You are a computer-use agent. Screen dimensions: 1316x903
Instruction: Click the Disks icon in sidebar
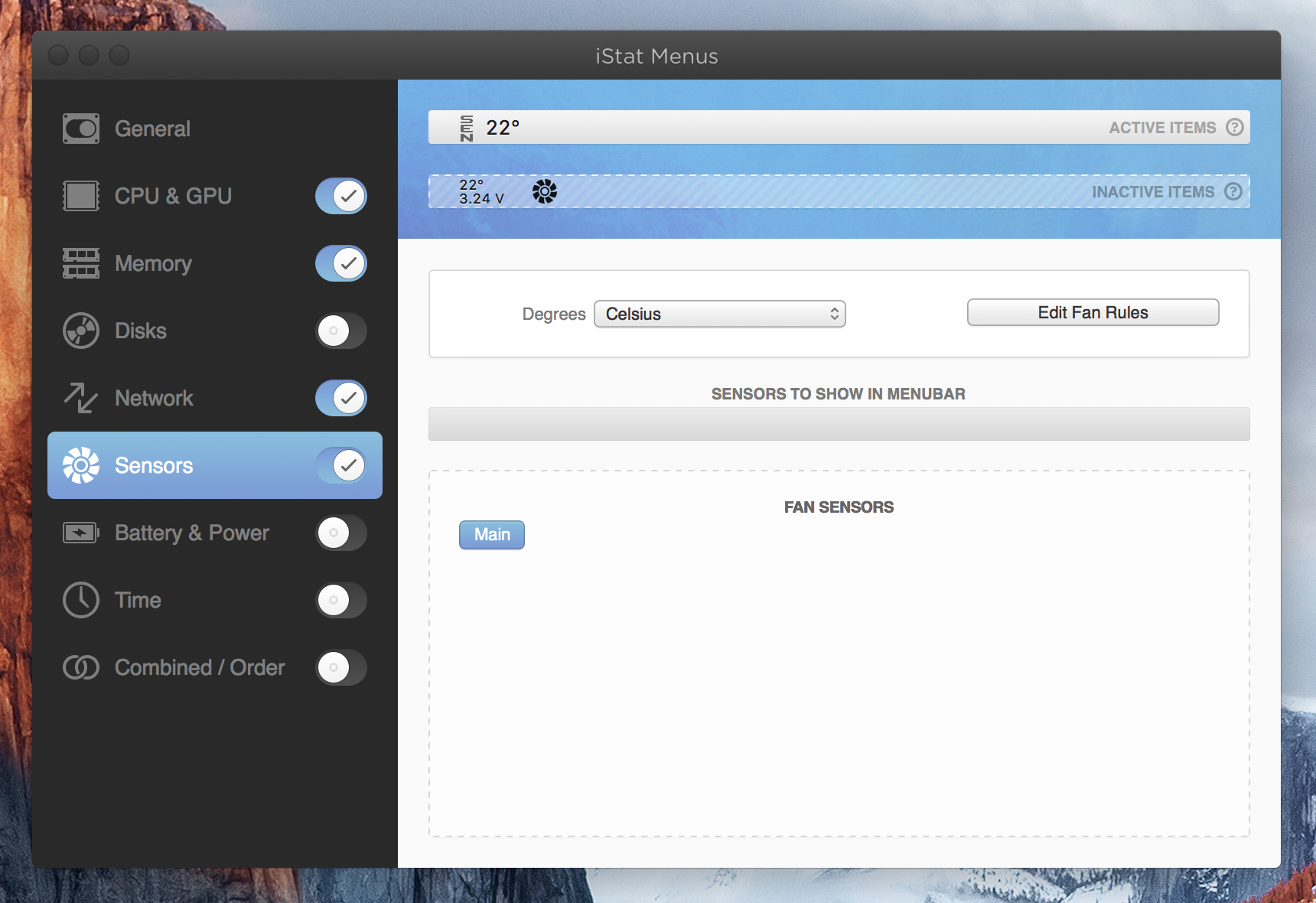click(x=81, y=331)
